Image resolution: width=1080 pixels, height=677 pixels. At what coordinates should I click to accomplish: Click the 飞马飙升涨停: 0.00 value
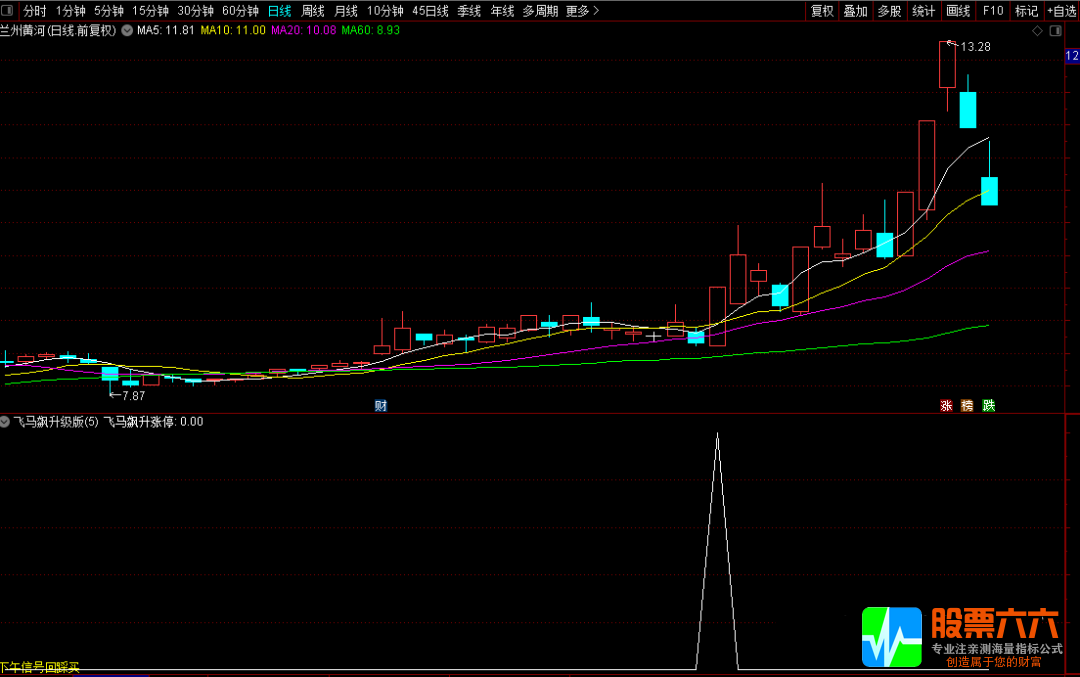pos(154,421)
